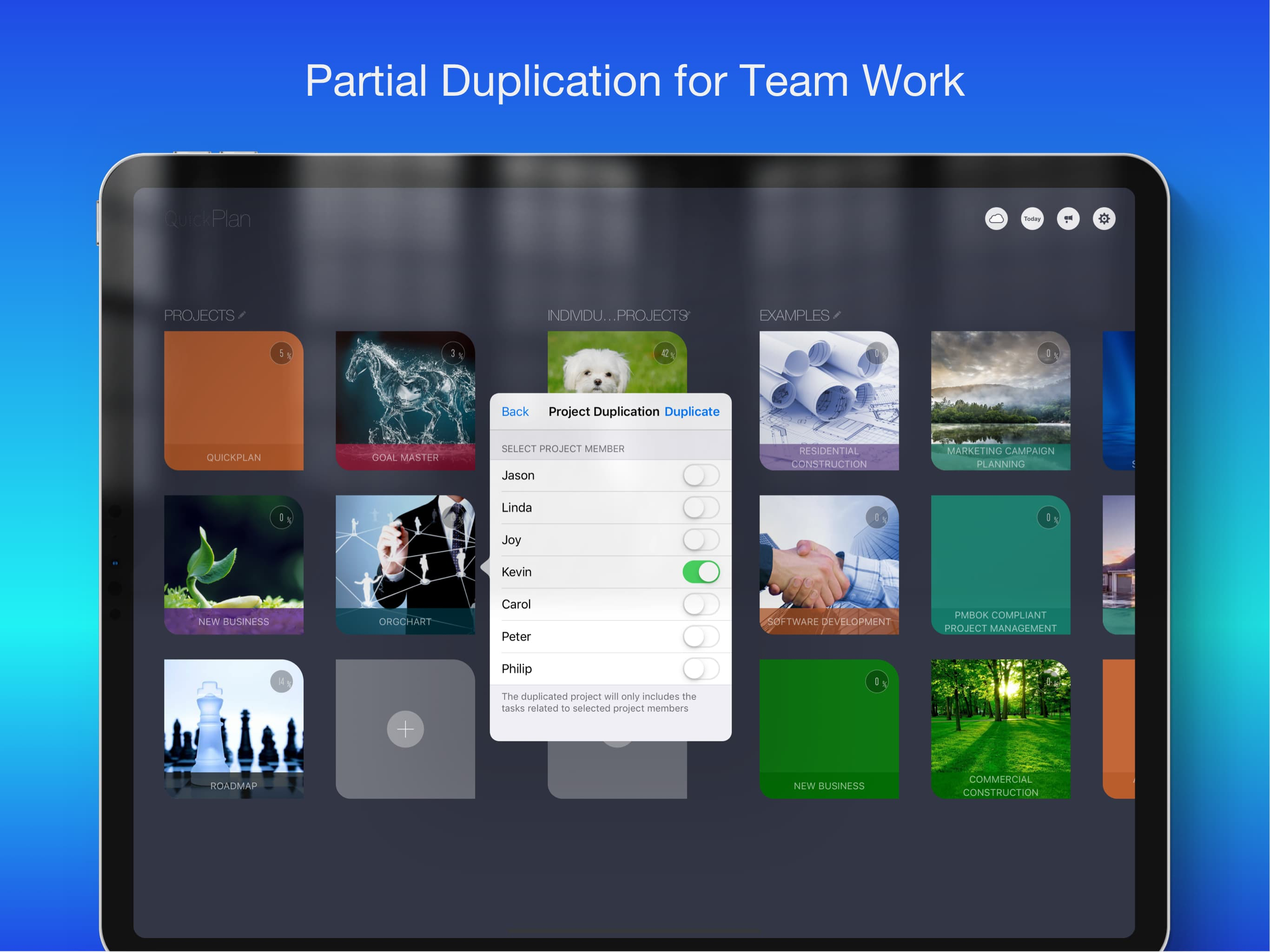Open the settings gear icon
The width and height of the screenshot is (1270, 952).
pyautogui.click(x=1104, y=219)
